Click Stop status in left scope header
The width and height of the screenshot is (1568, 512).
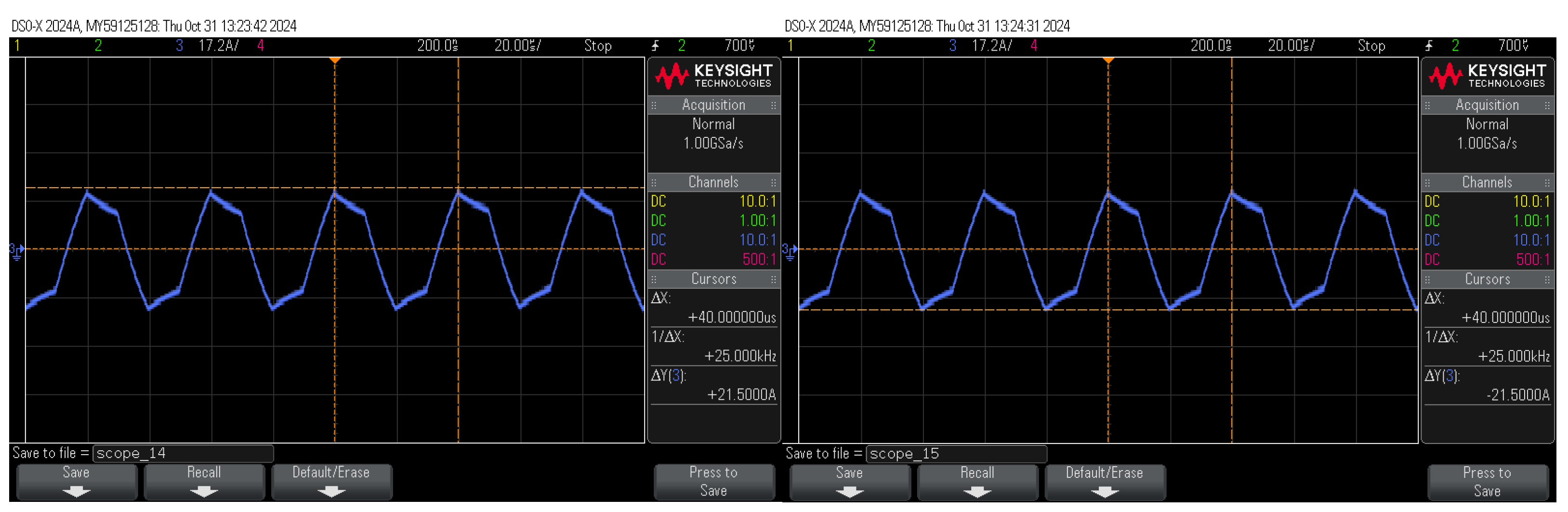click(598, 46)
